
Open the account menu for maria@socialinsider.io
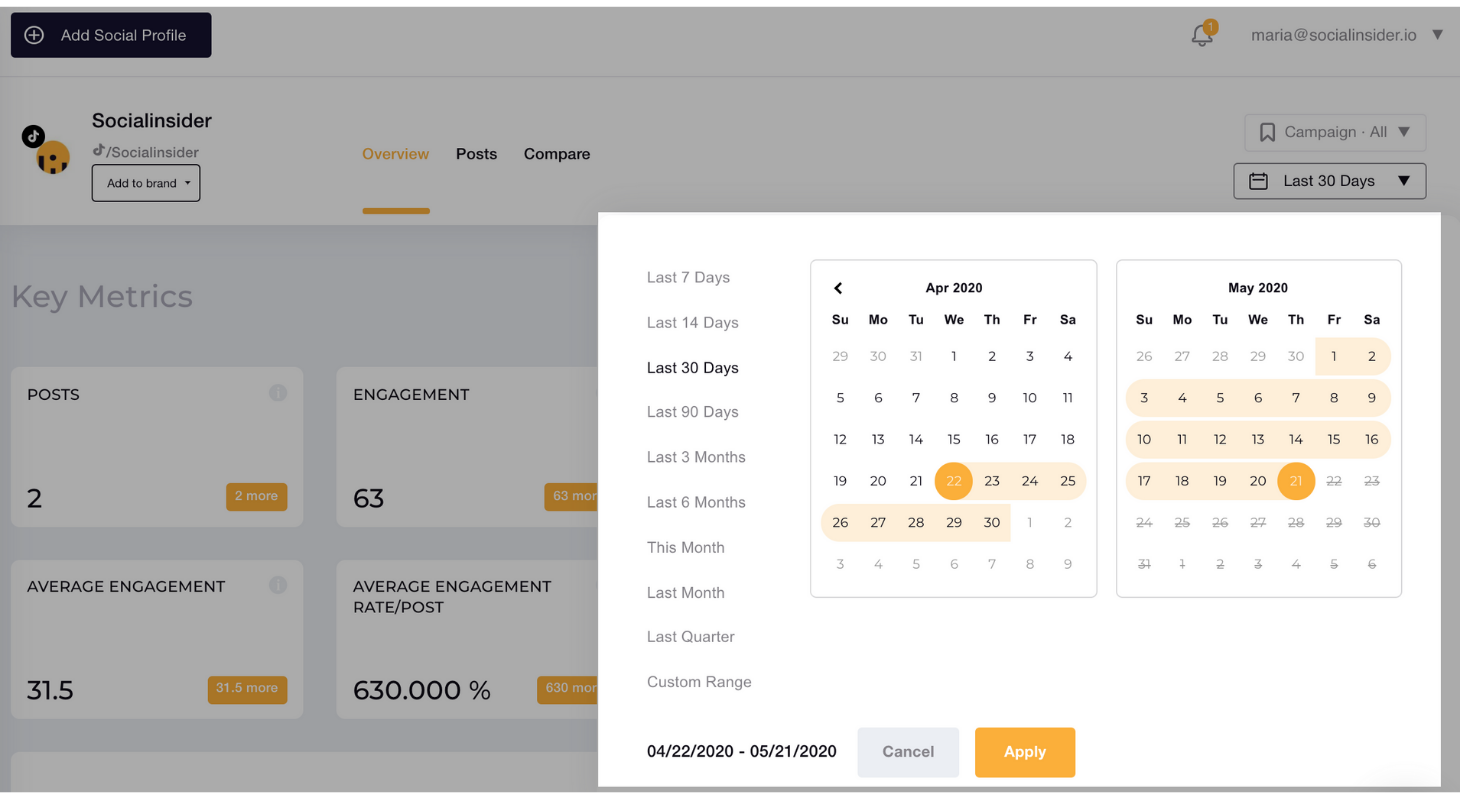[x=1438, y=35]
